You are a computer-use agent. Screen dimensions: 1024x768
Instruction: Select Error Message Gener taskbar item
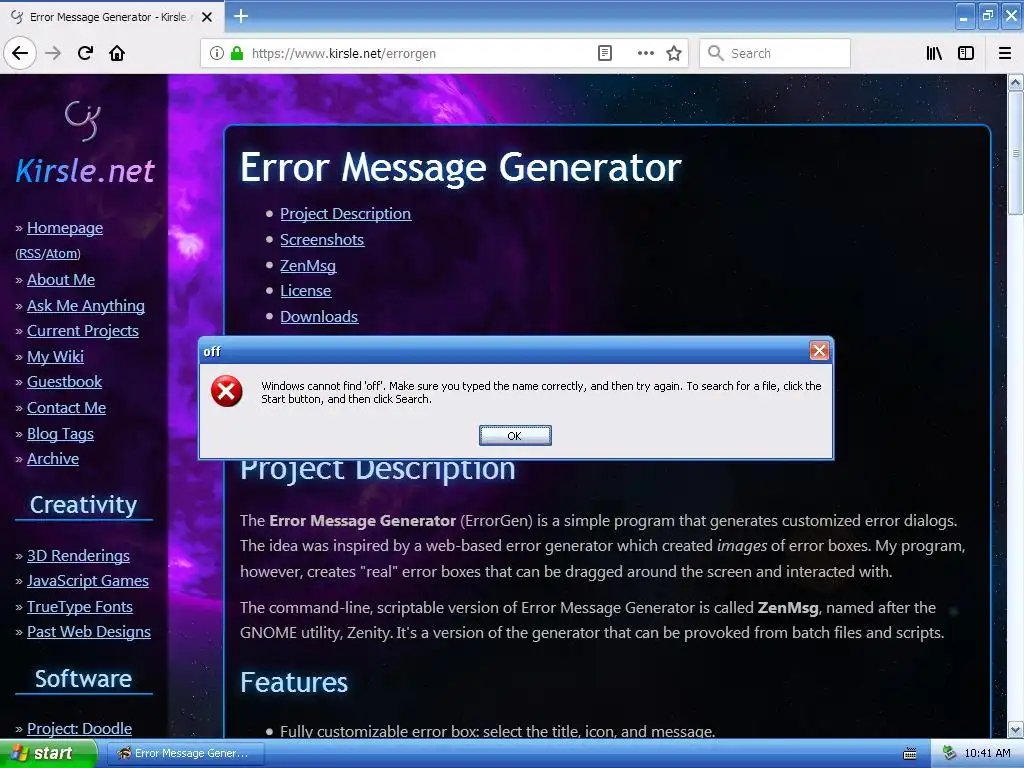click(185, 753)
